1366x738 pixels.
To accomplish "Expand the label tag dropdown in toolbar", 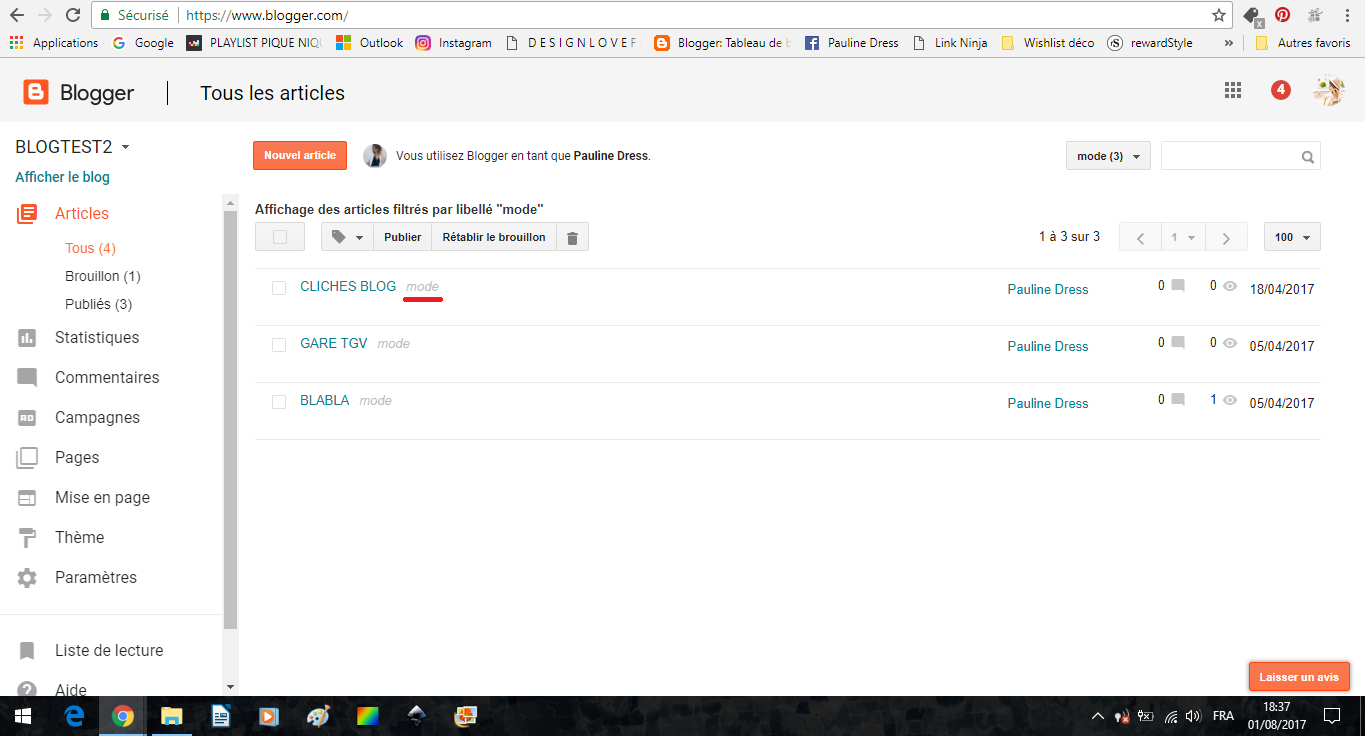I will pos(346,238).
